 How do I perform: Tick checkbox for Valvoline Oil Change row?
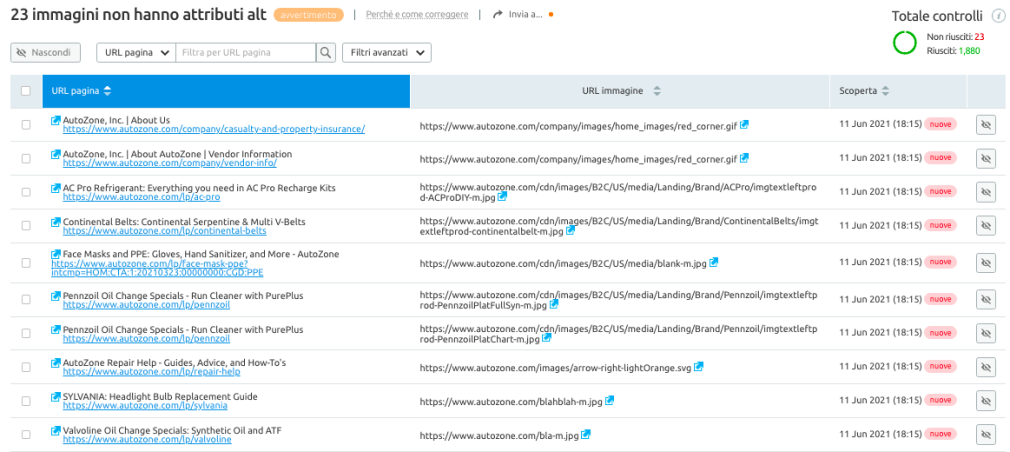point(26,435)
